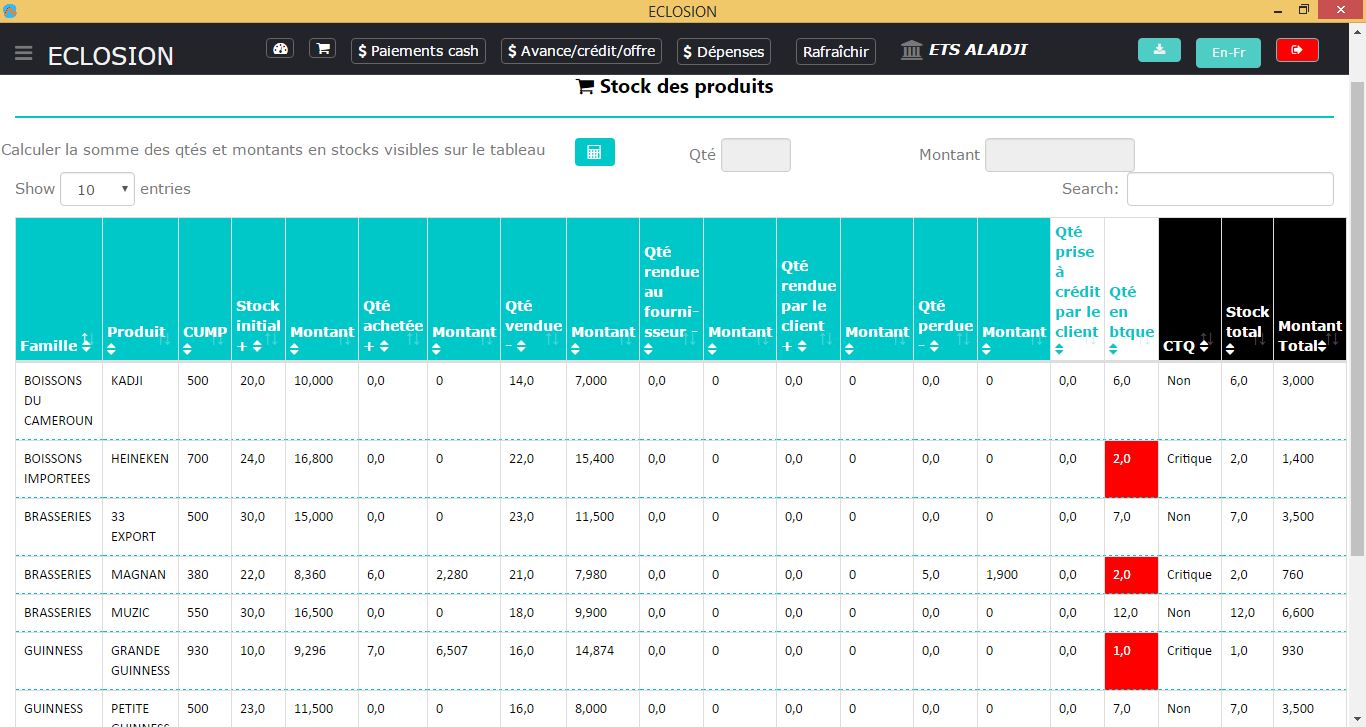Screen dimensions: 1366x727
Task: Click the calculator icon to sum stocks
Action: coord(594,152)
